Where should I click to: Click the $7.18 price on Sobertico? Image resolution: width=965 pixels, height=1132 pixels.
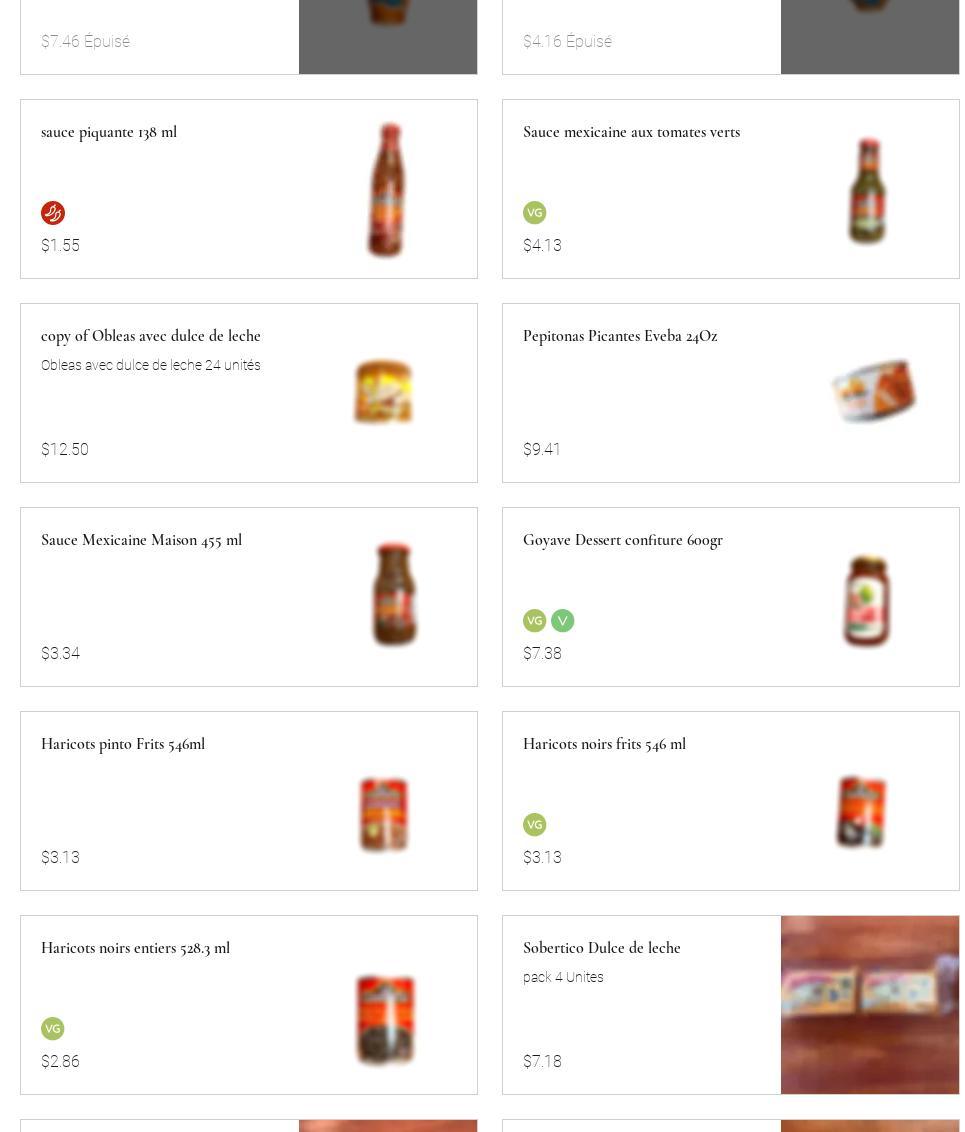tap(542, 1061)
